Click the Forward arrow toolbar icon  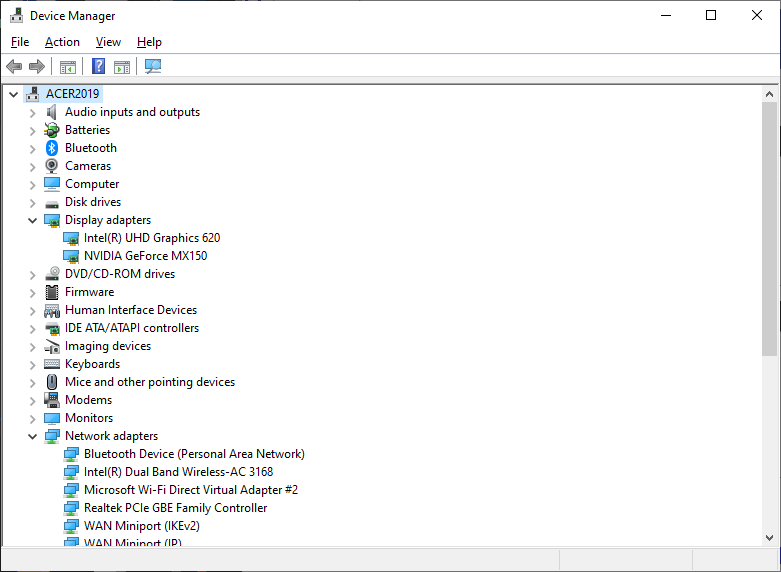tap(37, 66)
